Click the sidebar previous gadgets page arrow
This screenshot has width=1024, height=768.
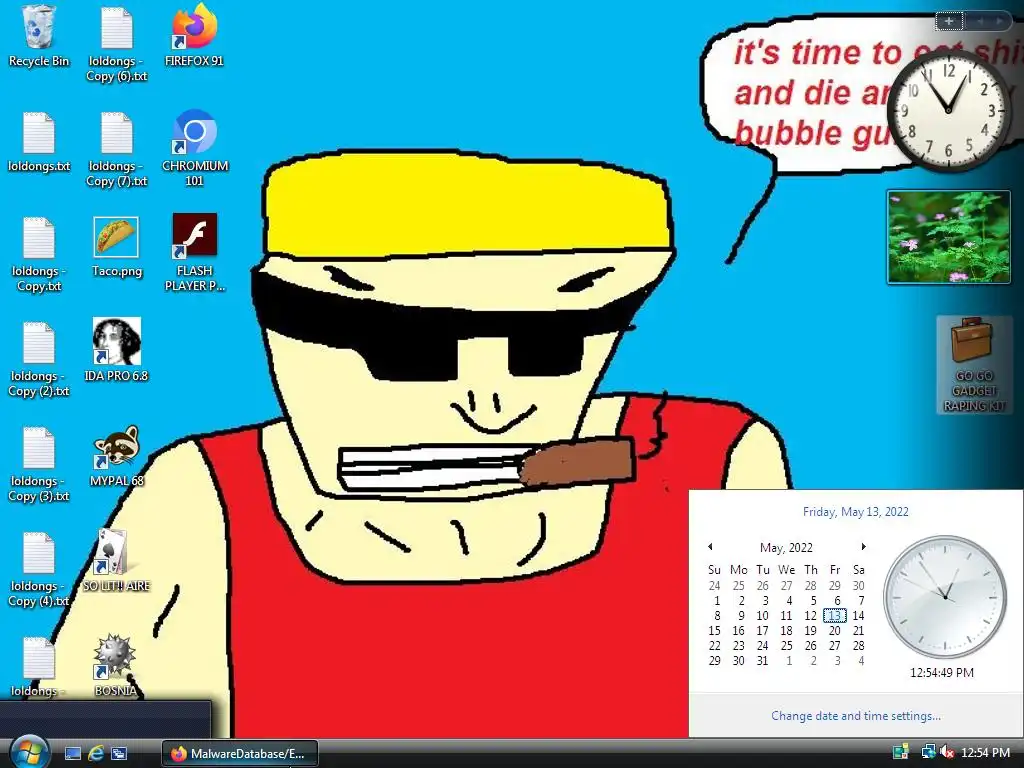(x=980, y=21)
